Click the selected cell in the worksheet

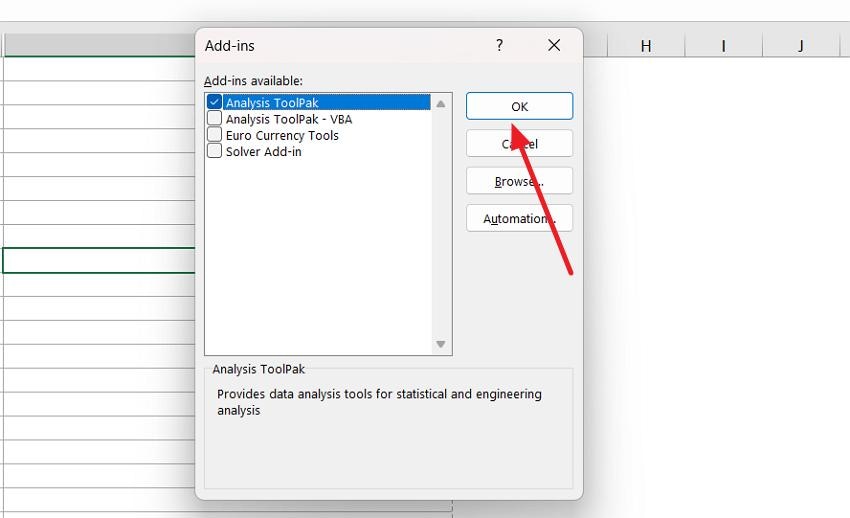point(99,260)
